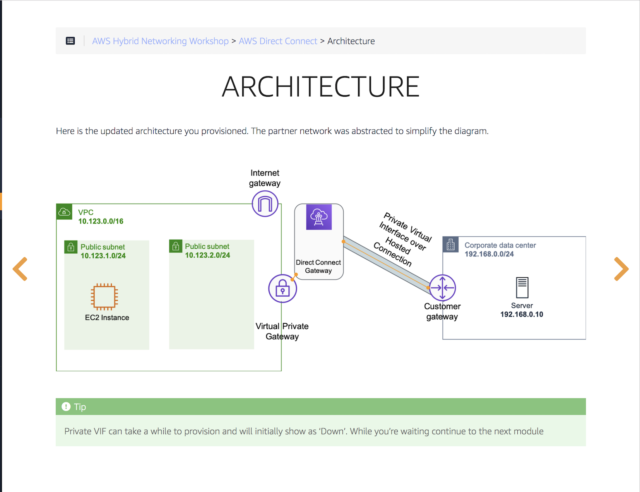The image size is (640, 492).
Task: Click the green VPC cloud icon
Action: coord(66,212)
